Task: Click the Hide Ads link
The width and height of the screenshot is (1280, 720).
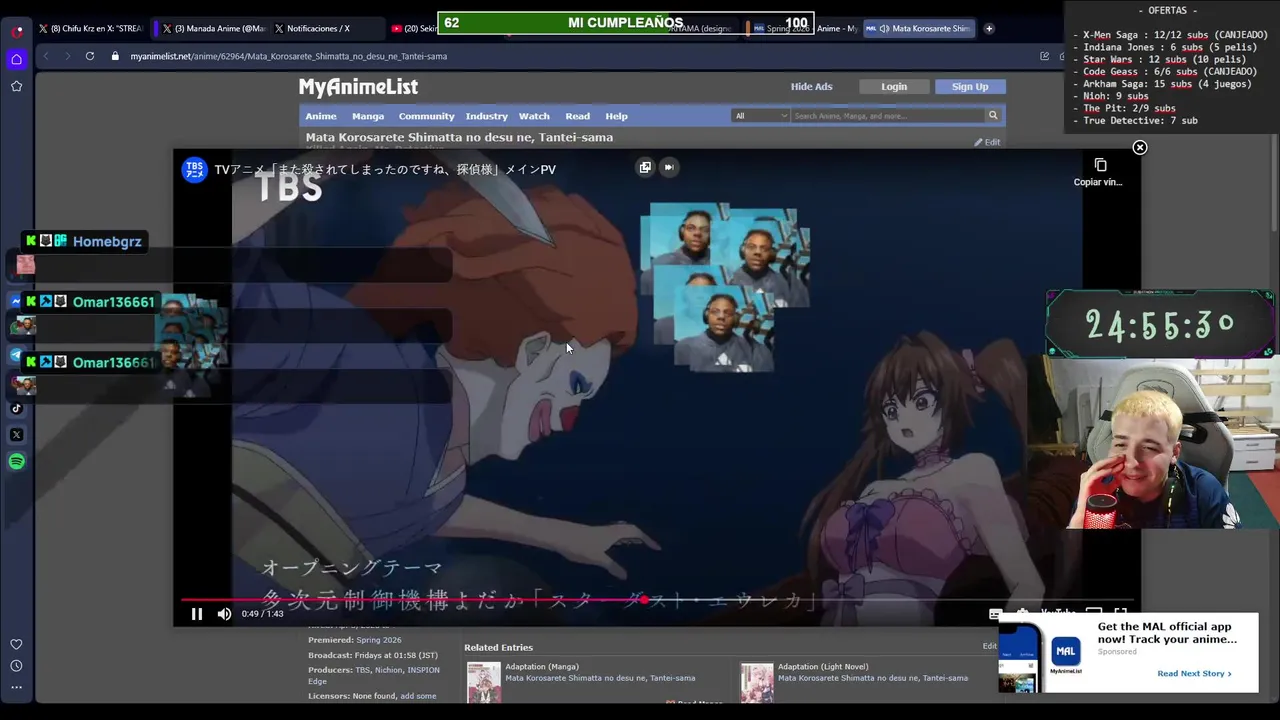Action: [x=811, y=87]
